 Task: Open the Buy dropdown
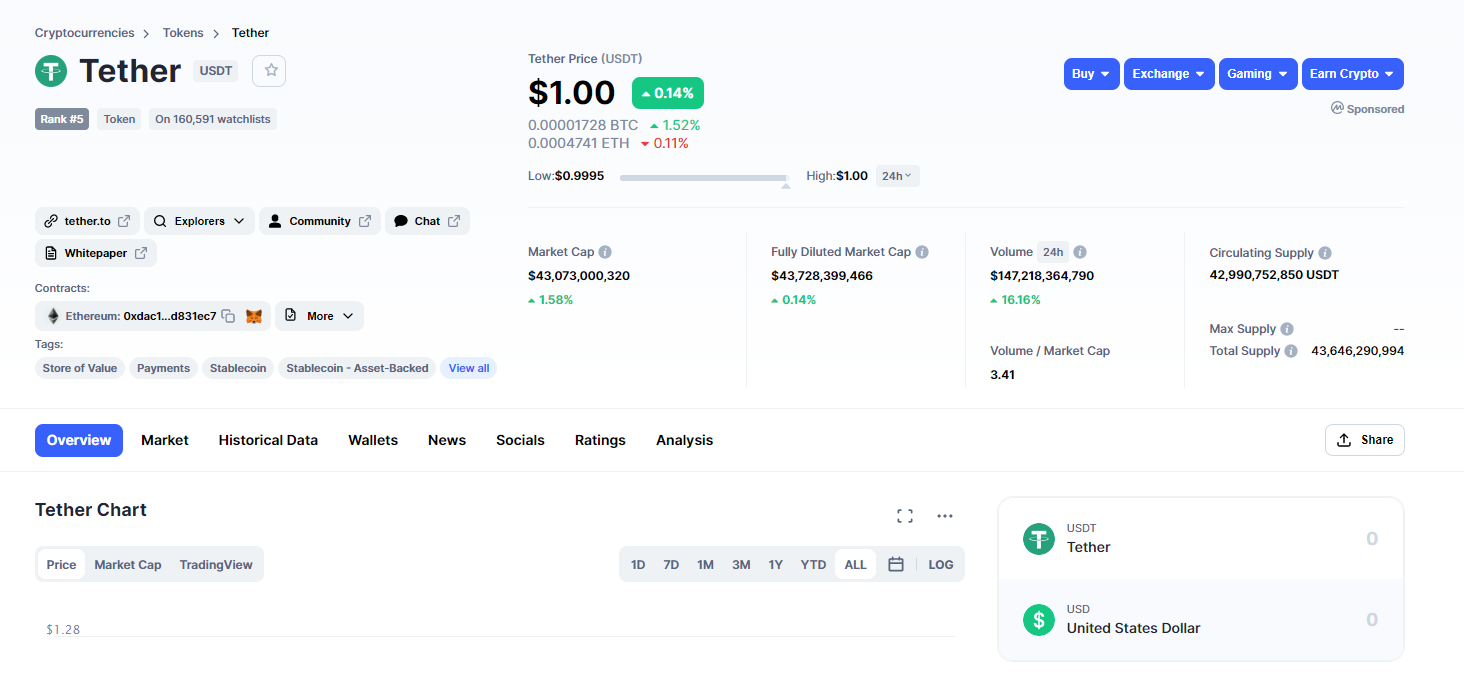[x=1091, y=74]
